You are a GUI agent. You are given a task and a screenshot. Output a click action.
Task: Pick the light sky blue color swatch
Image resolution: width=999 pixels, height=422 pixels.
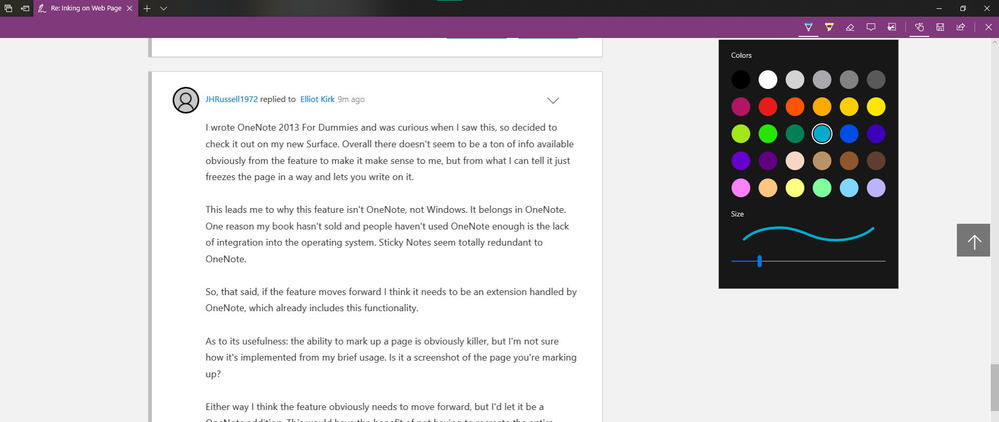point(849,188)
